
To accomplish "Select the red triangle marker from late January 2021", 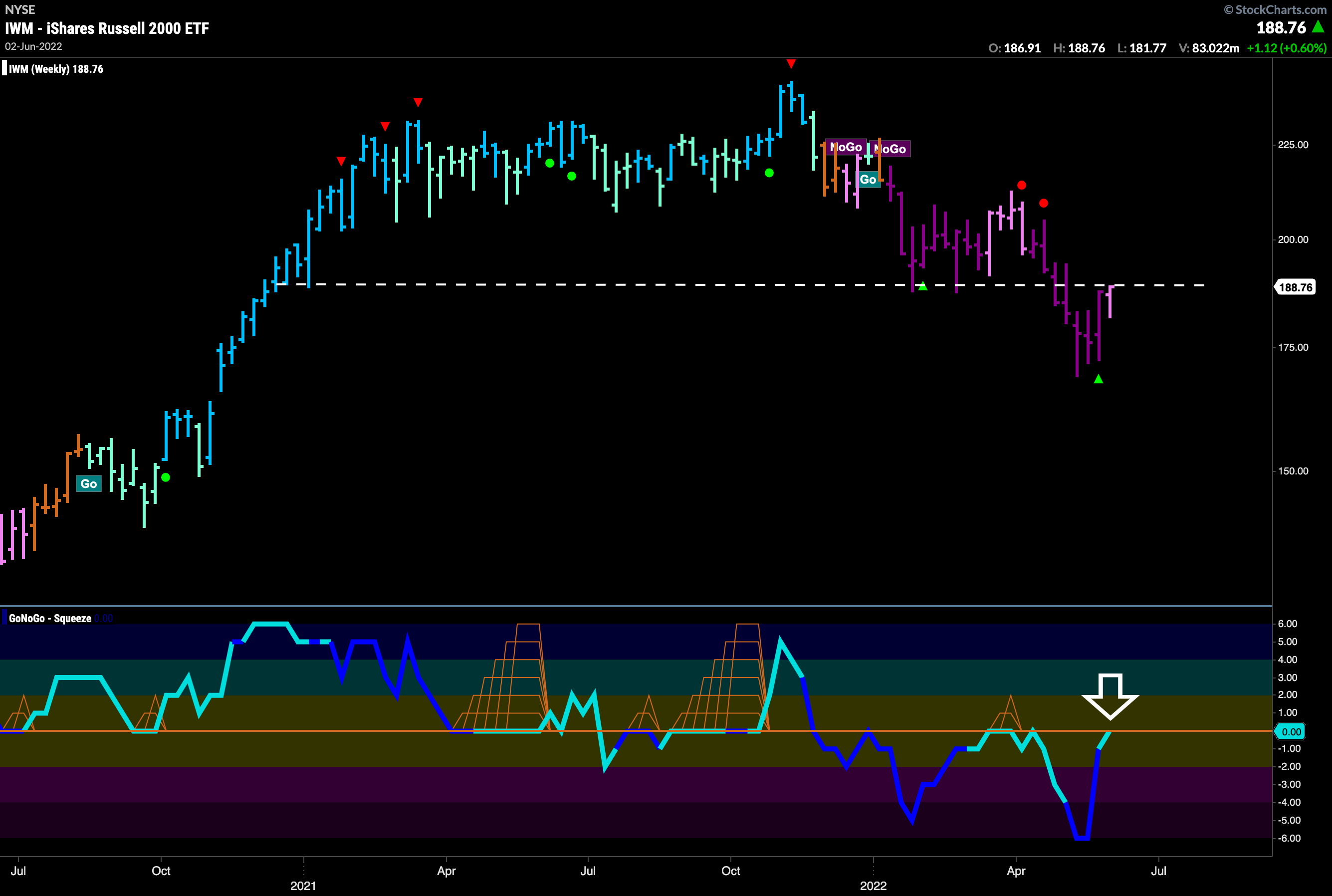I will [x=341, y=162].
